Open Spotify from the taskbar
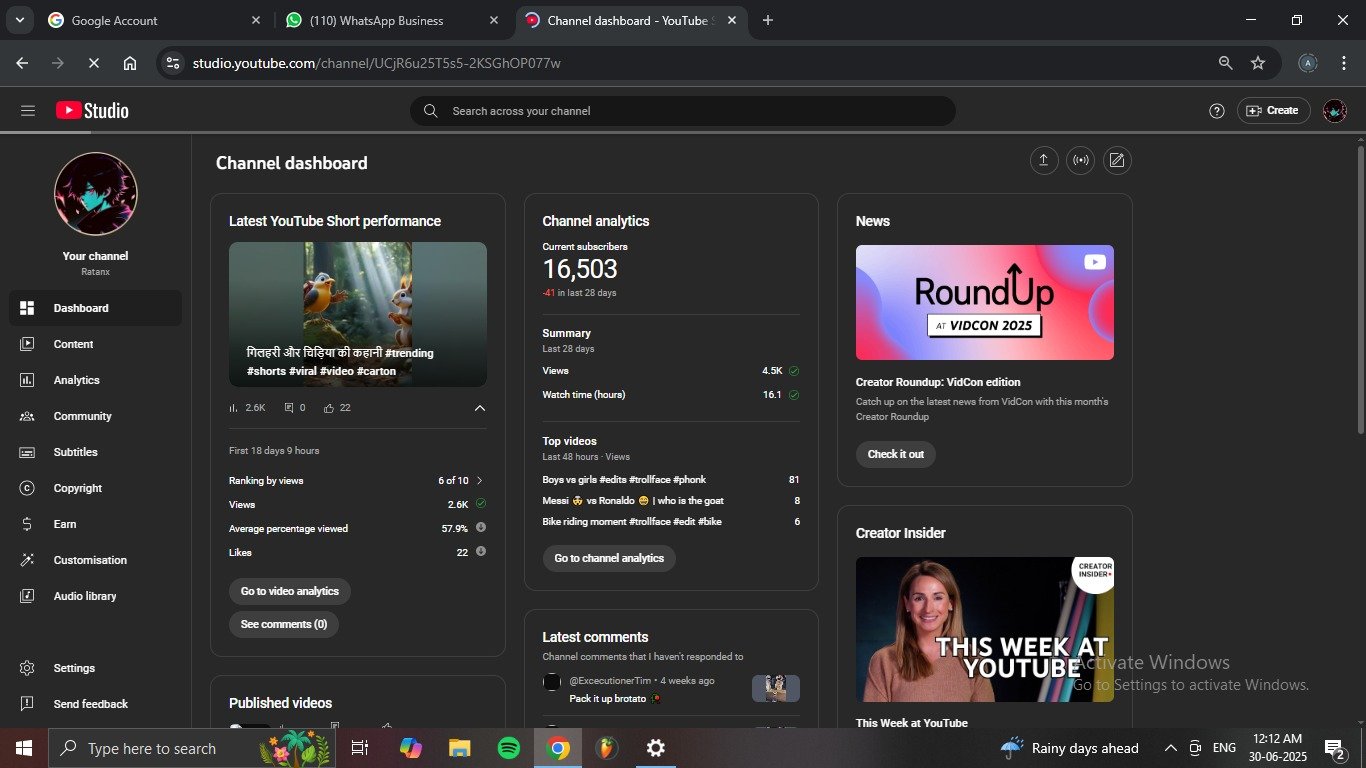 509,748
